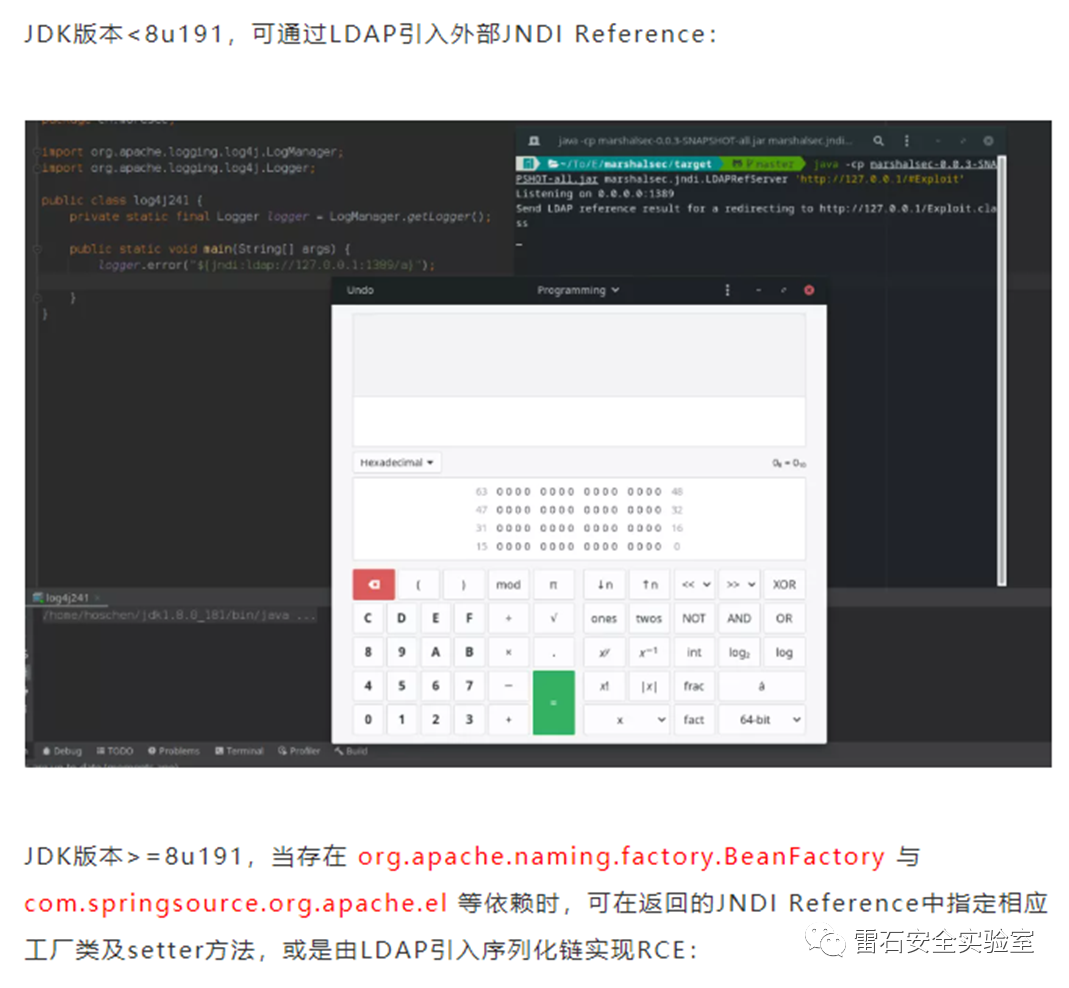The image size is (1069, 988).
Task: Click the NOT key
Action: (x=694, y=618)
